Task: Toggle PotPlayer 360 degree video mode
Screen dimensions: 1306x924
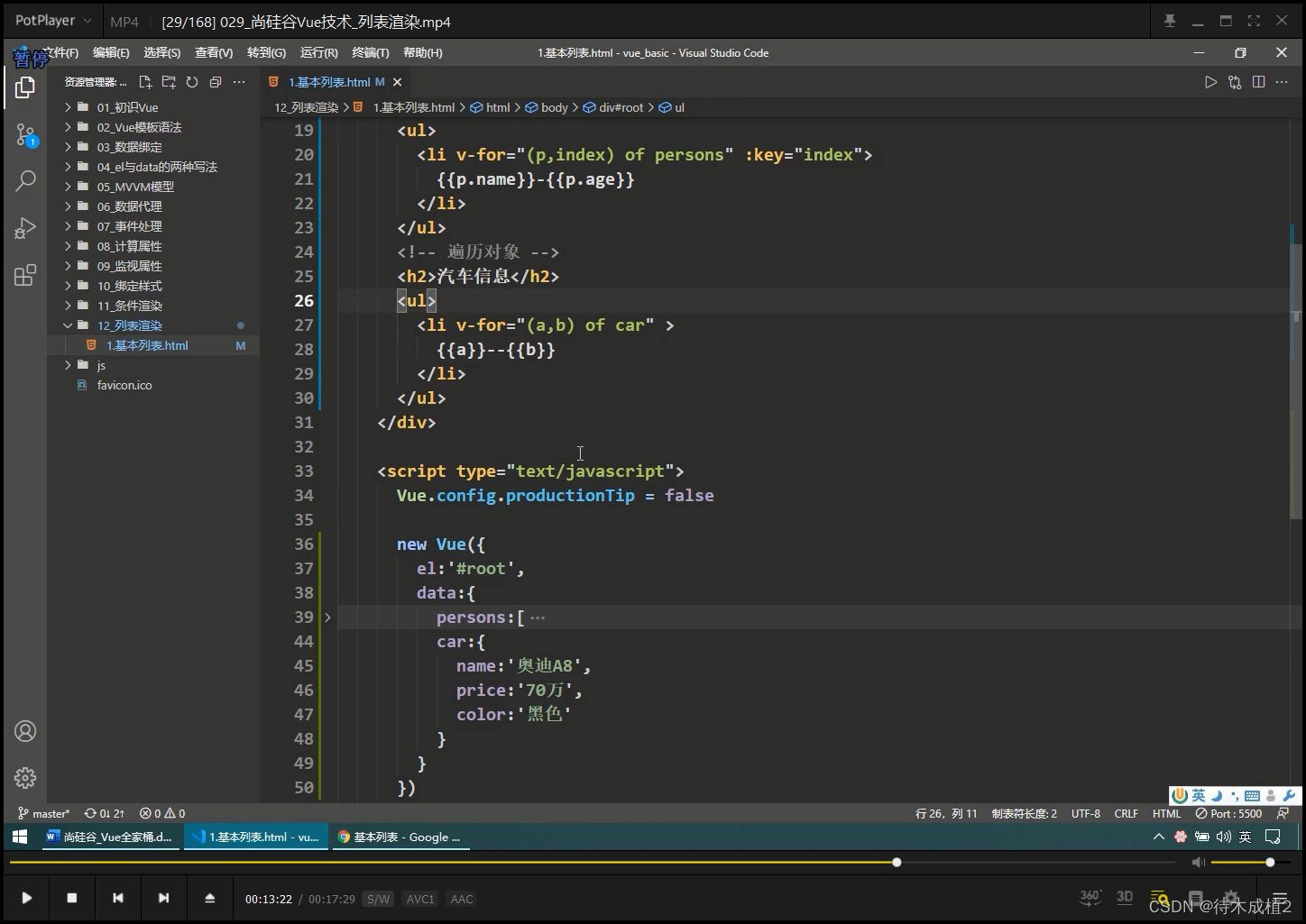Action: pos(1090,897)
